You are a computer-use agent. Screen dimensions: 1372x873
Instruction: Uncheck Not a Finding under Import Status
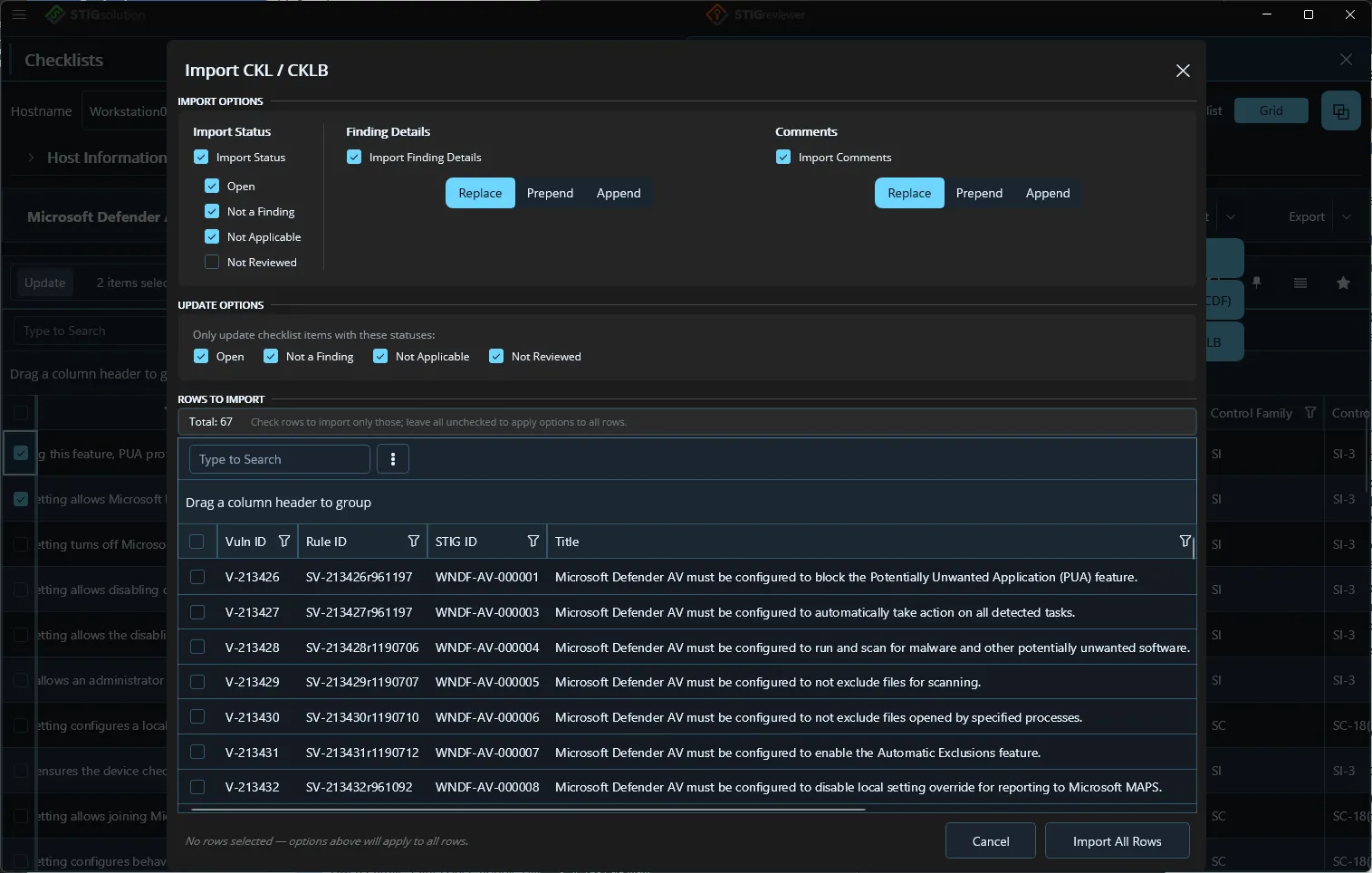212,212
